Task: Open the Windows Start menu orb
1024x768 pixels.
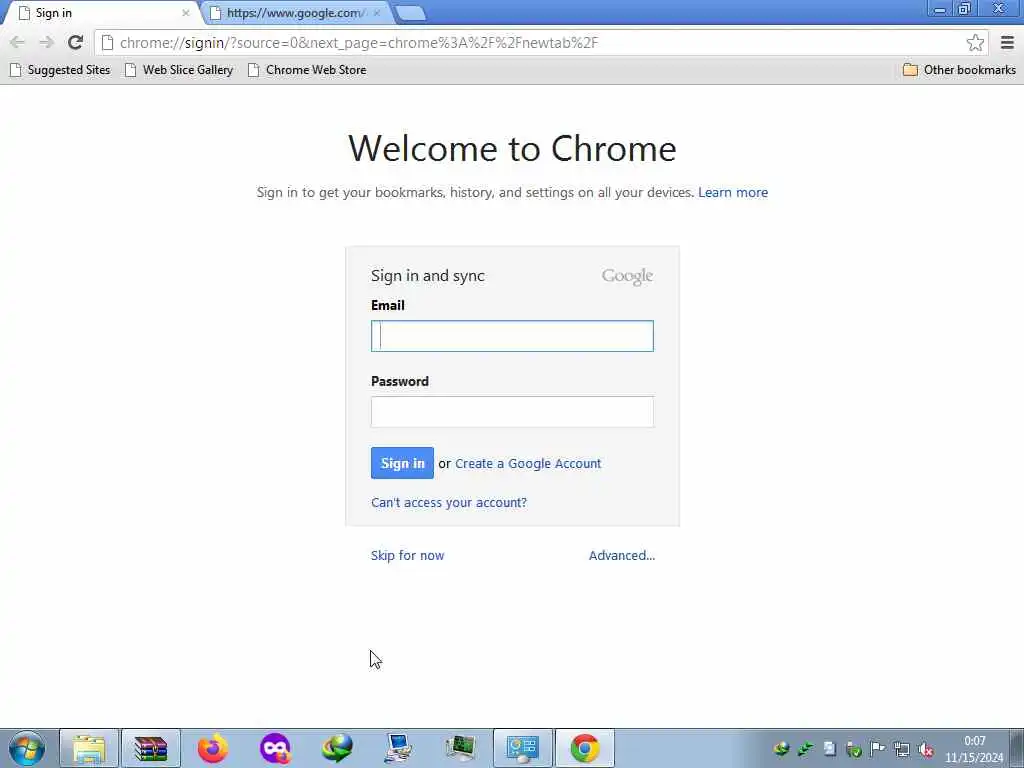Action: pyautogui.click(x=27, y=748)
